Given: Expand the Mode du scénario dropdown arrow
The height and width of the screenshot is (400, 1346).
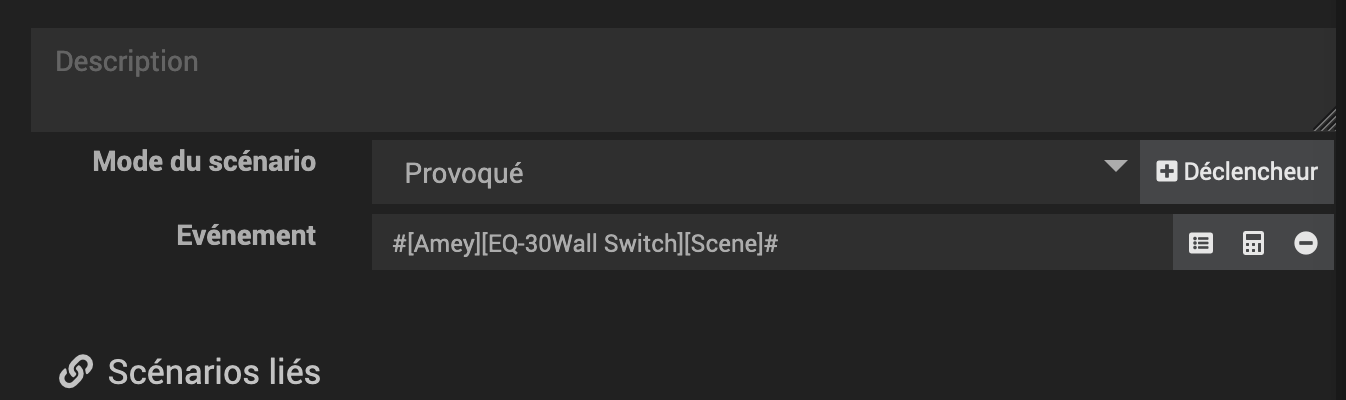Looking at the screenshot, I should coord(1115,166).
